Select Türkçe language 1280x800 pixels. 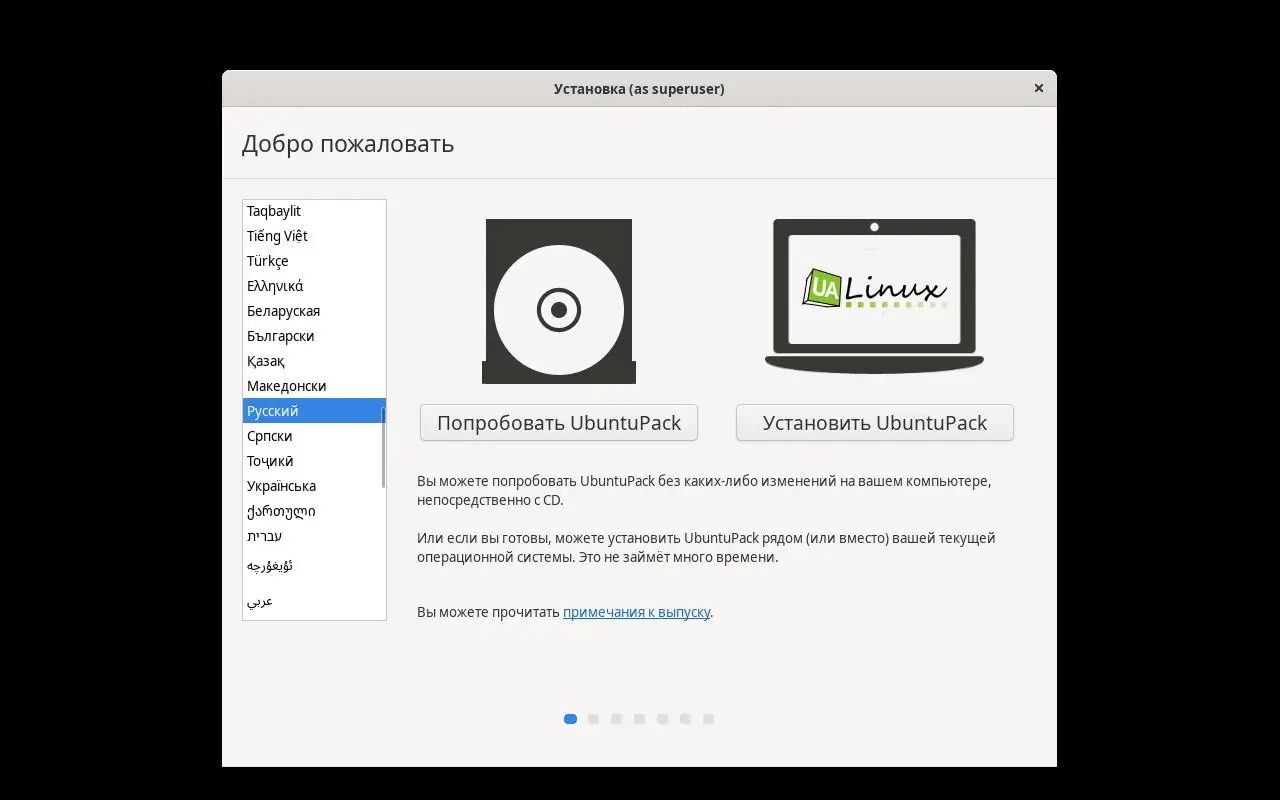314,261
